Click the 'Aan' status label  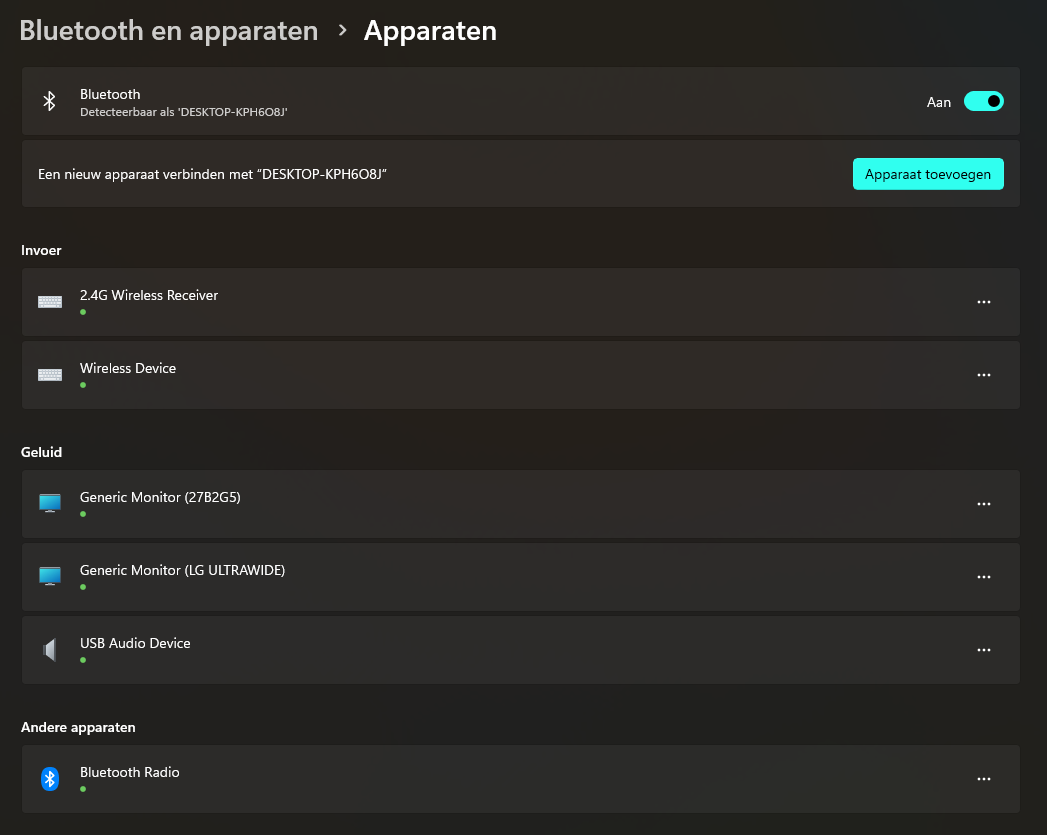tap(939, 102)
